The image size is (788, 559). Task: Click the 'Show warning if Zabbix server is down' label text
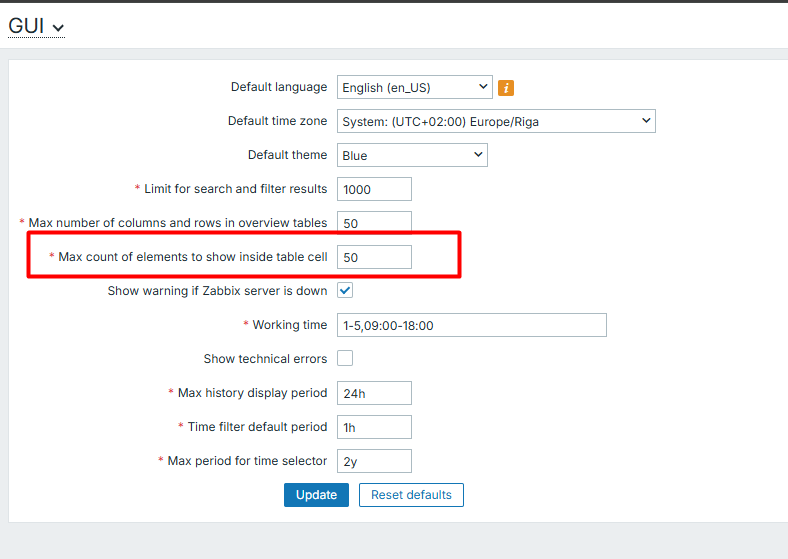[217, 291]
